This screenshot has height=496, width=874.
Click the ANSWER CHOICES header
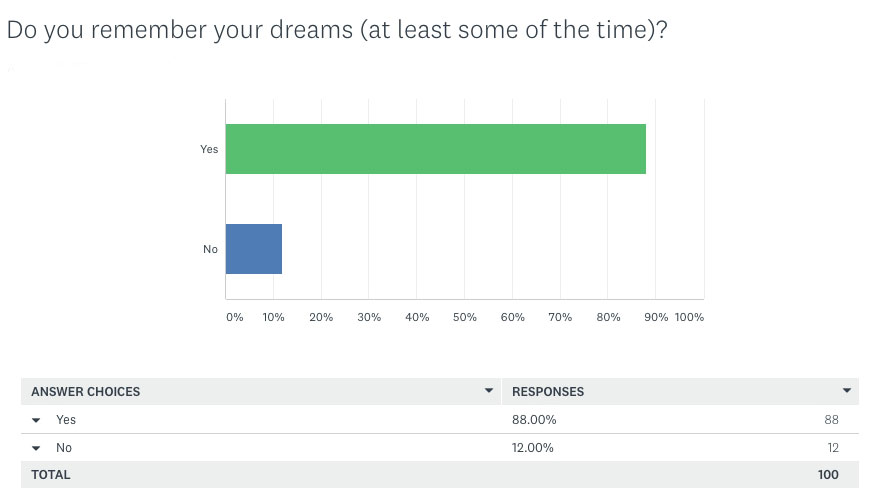tap(85, 392)
